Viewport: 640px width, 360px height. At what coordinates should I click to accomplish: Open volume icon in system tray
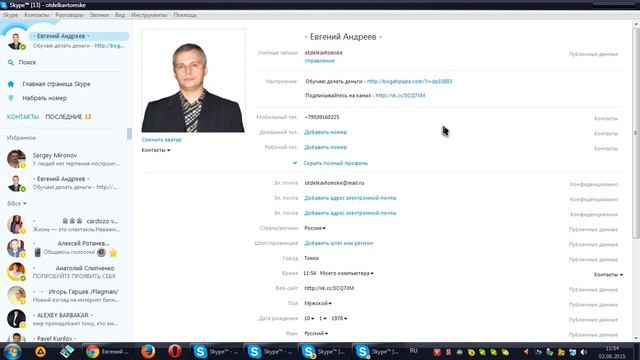584,352
